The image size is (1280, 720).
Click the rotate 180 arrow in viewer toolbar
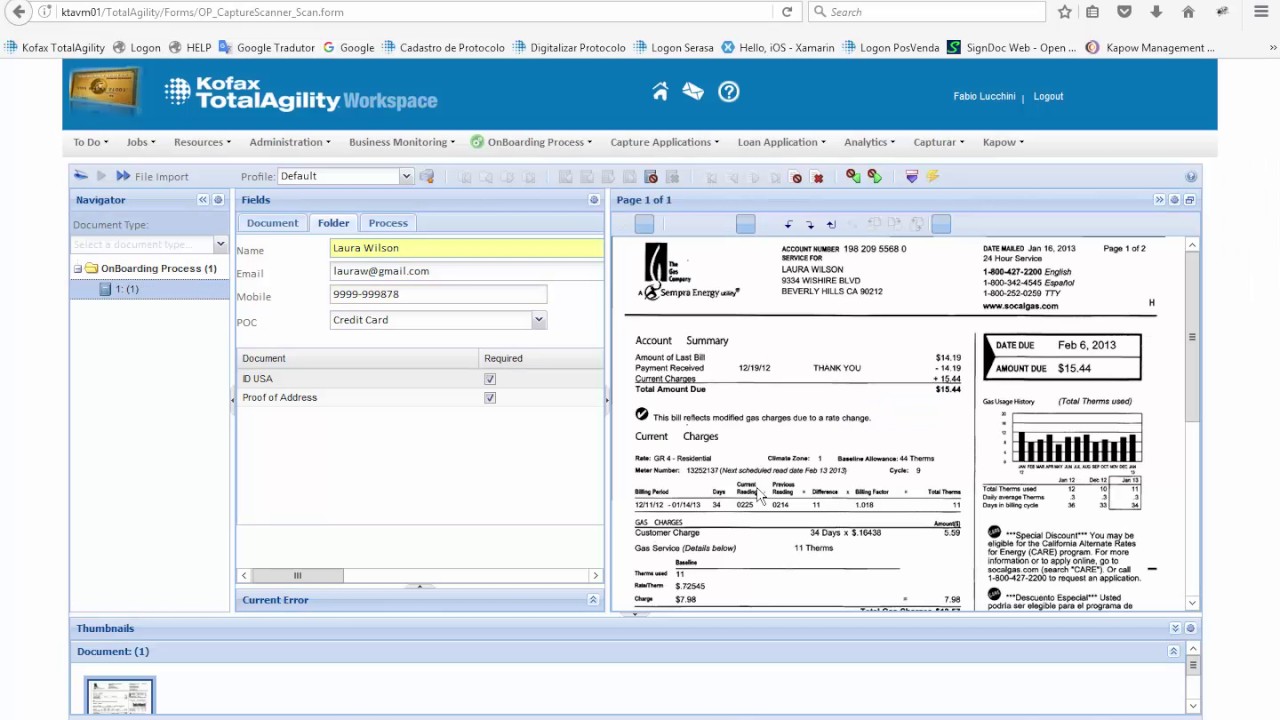point(831,225)
